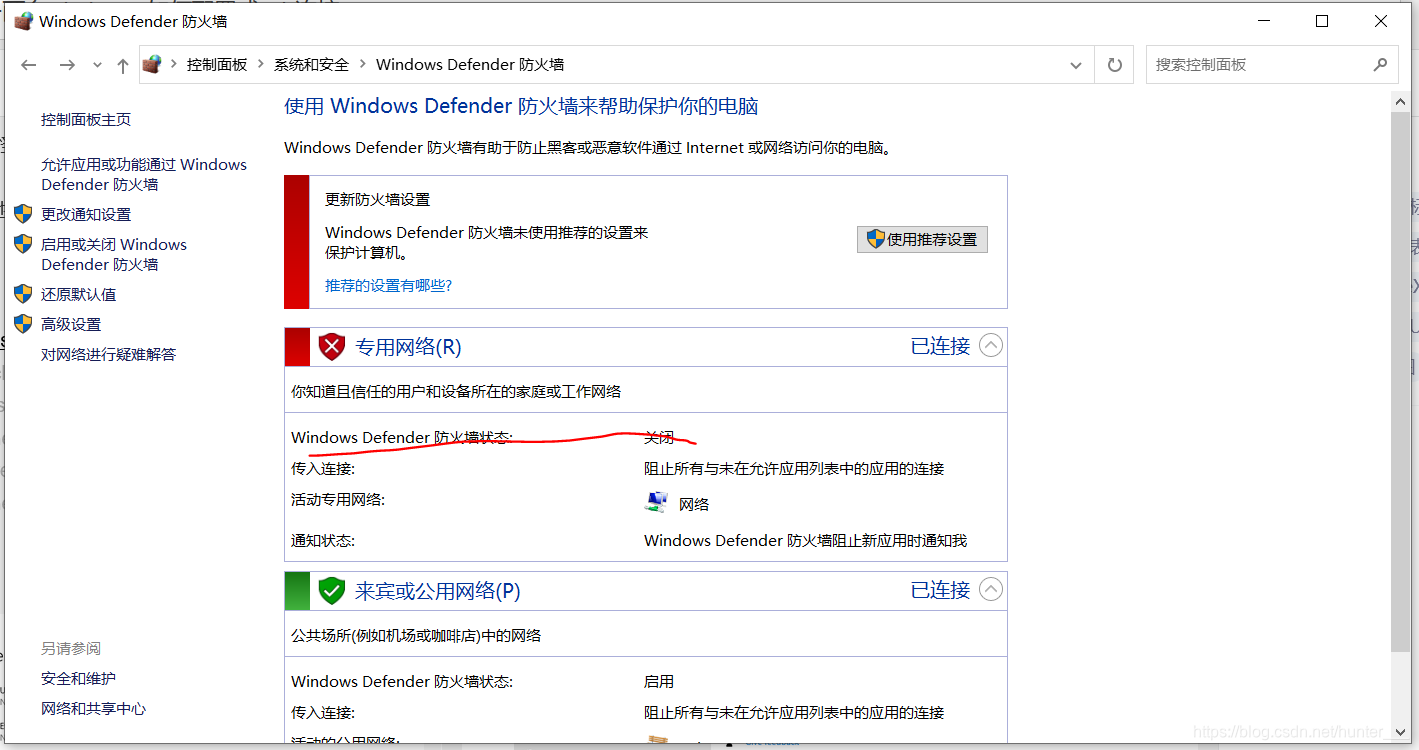Screen dimensions: 1419x750
Task: Collapse the 来宾或公用网络 section chevron
Action: [x=990, y=590]
